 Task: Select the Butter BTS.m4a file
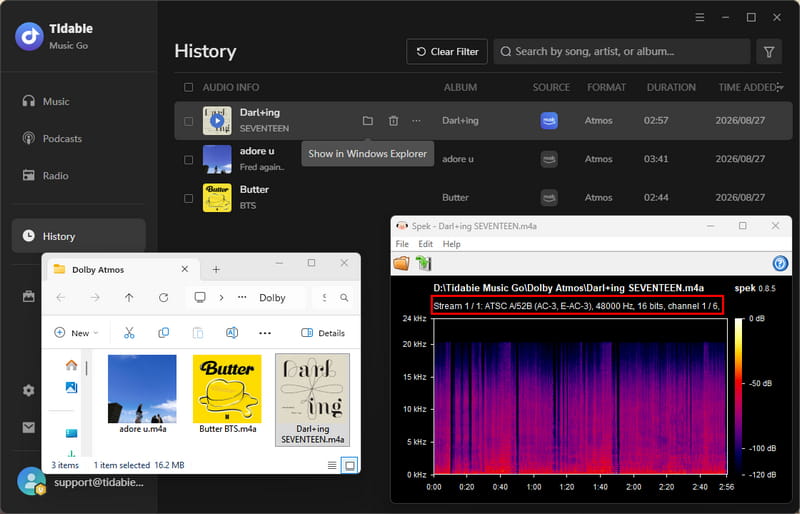click(227, 395)
